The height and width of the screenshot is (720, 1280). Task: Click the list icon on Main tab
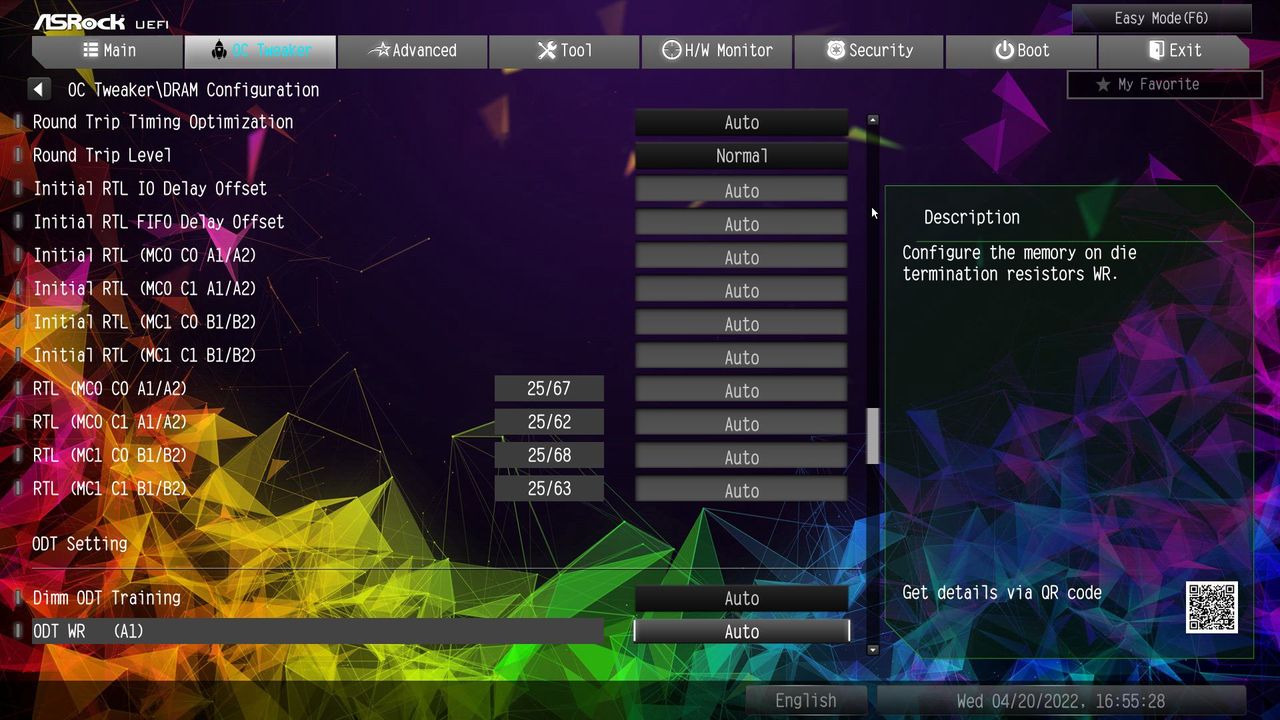click(x=91, y=50)
